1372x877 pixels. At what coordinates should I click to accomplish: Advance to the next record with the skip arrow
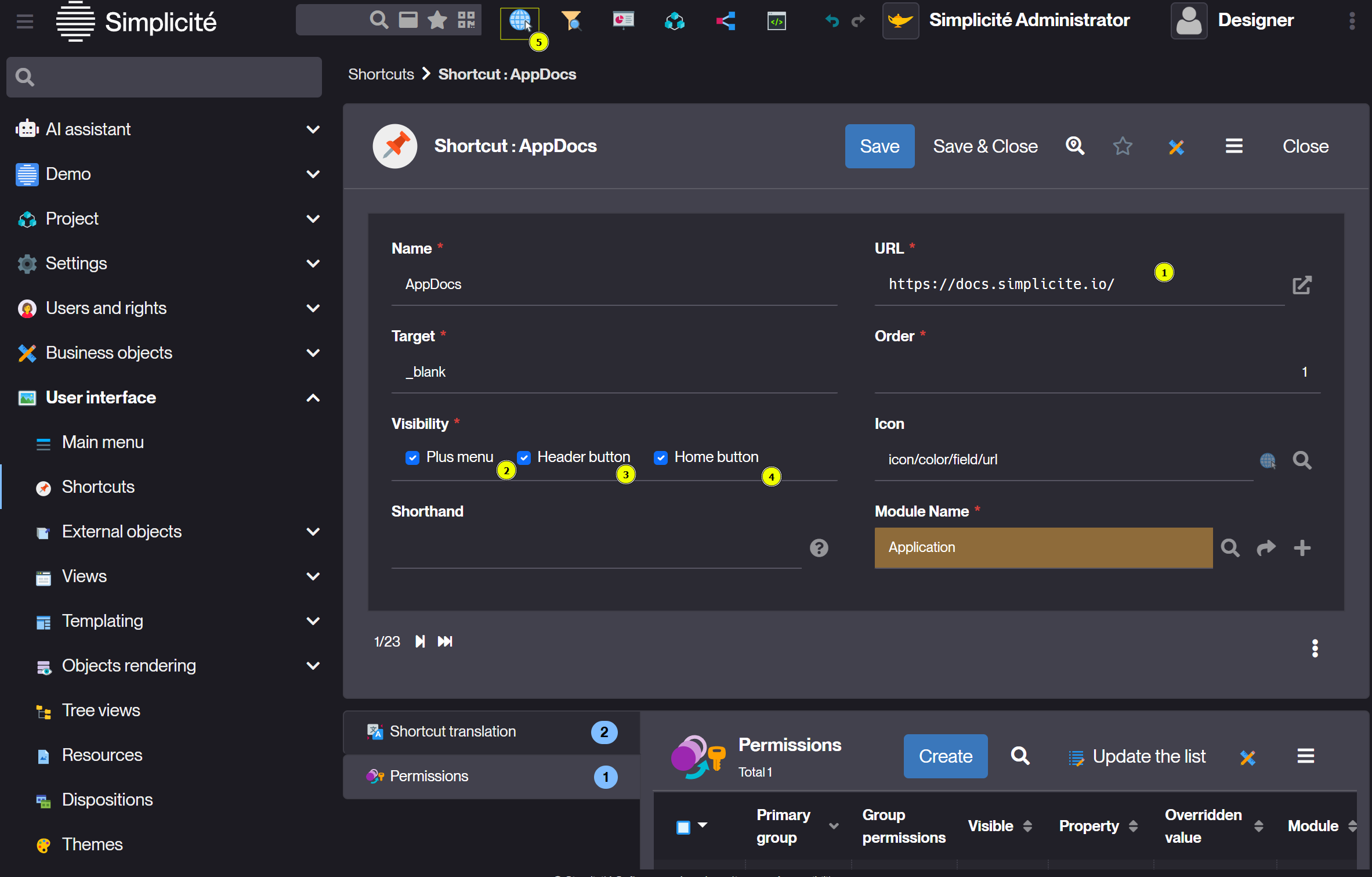pyautogui.click(x=420, y=641)
